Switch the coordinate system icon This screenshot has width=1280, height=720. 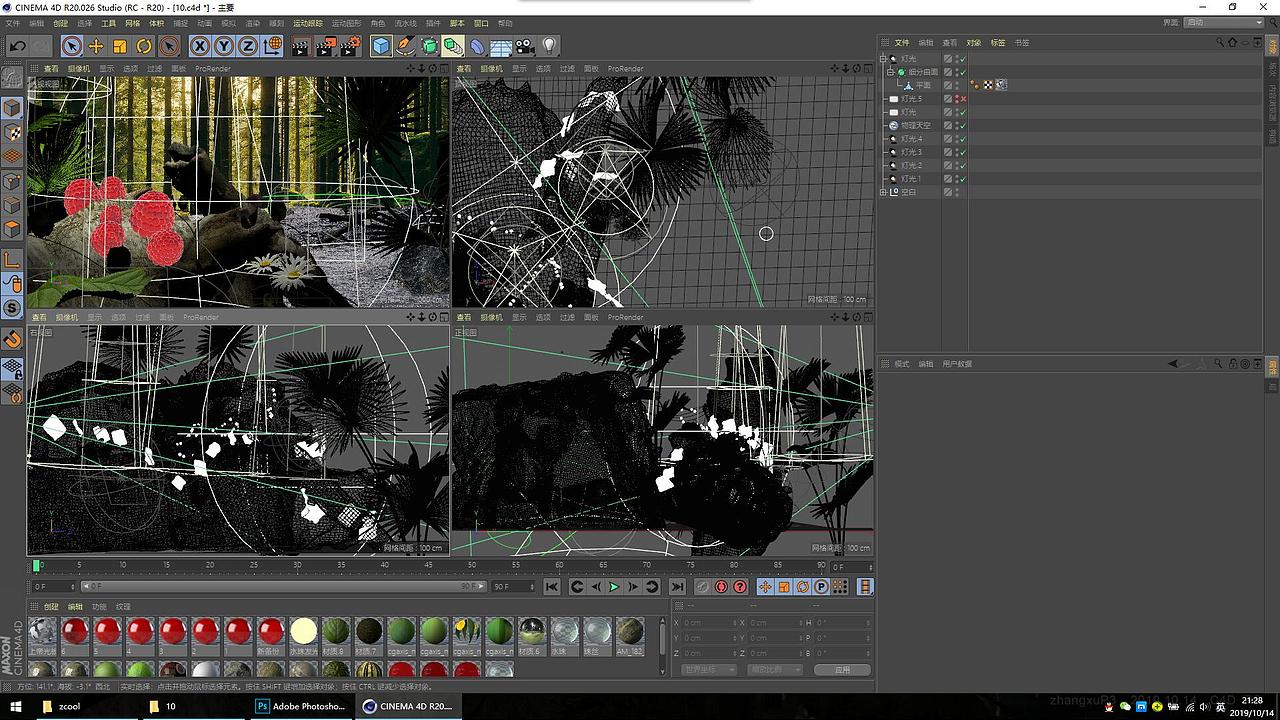point(272,46)
